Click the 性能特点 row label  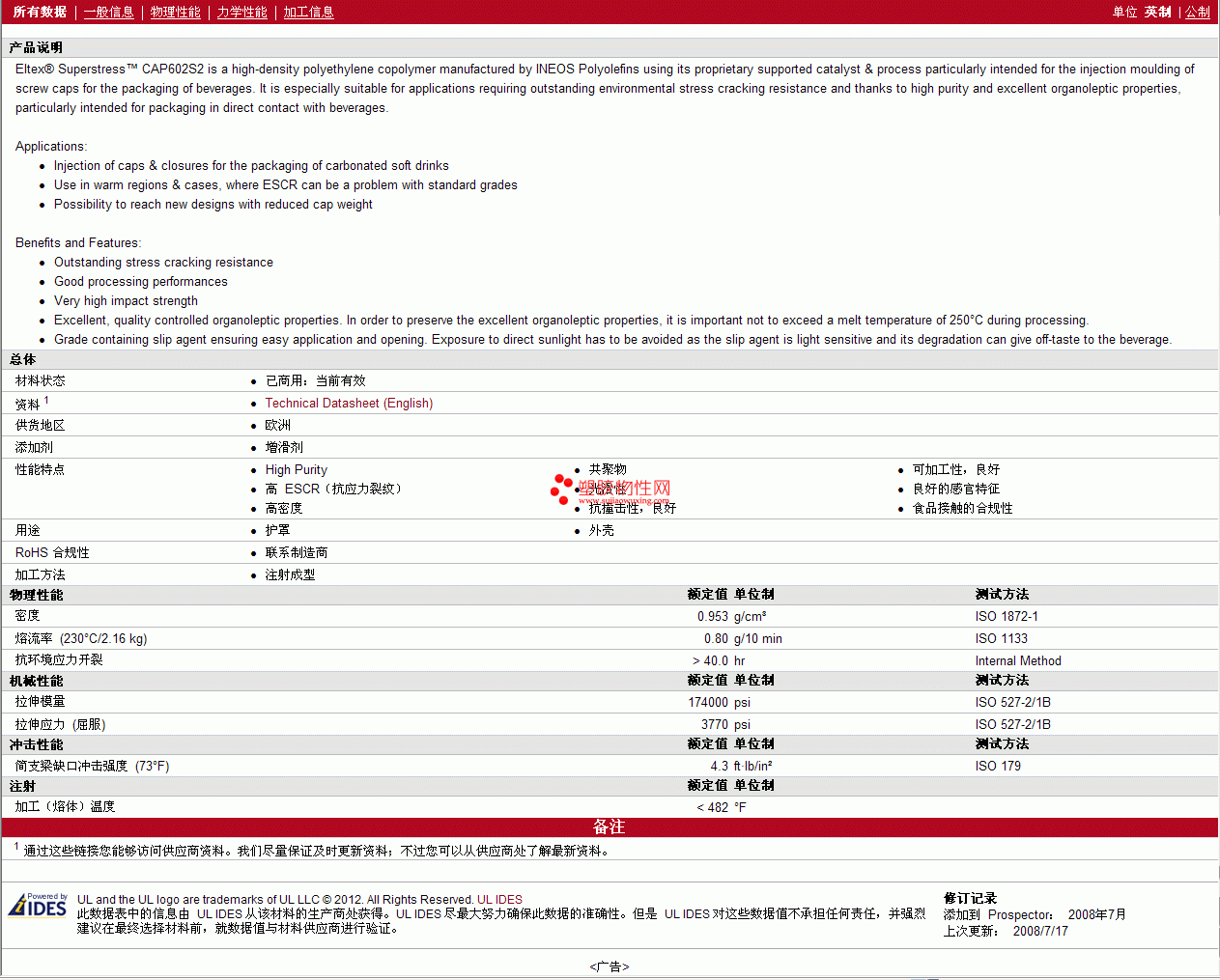[x=40, y=469]
